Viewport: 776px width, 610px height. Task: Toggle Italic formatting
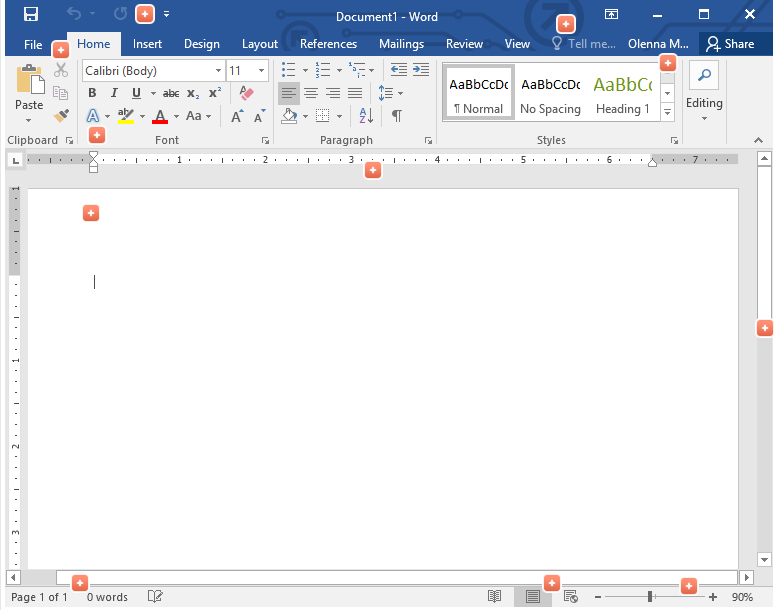(x=114, y=93)
